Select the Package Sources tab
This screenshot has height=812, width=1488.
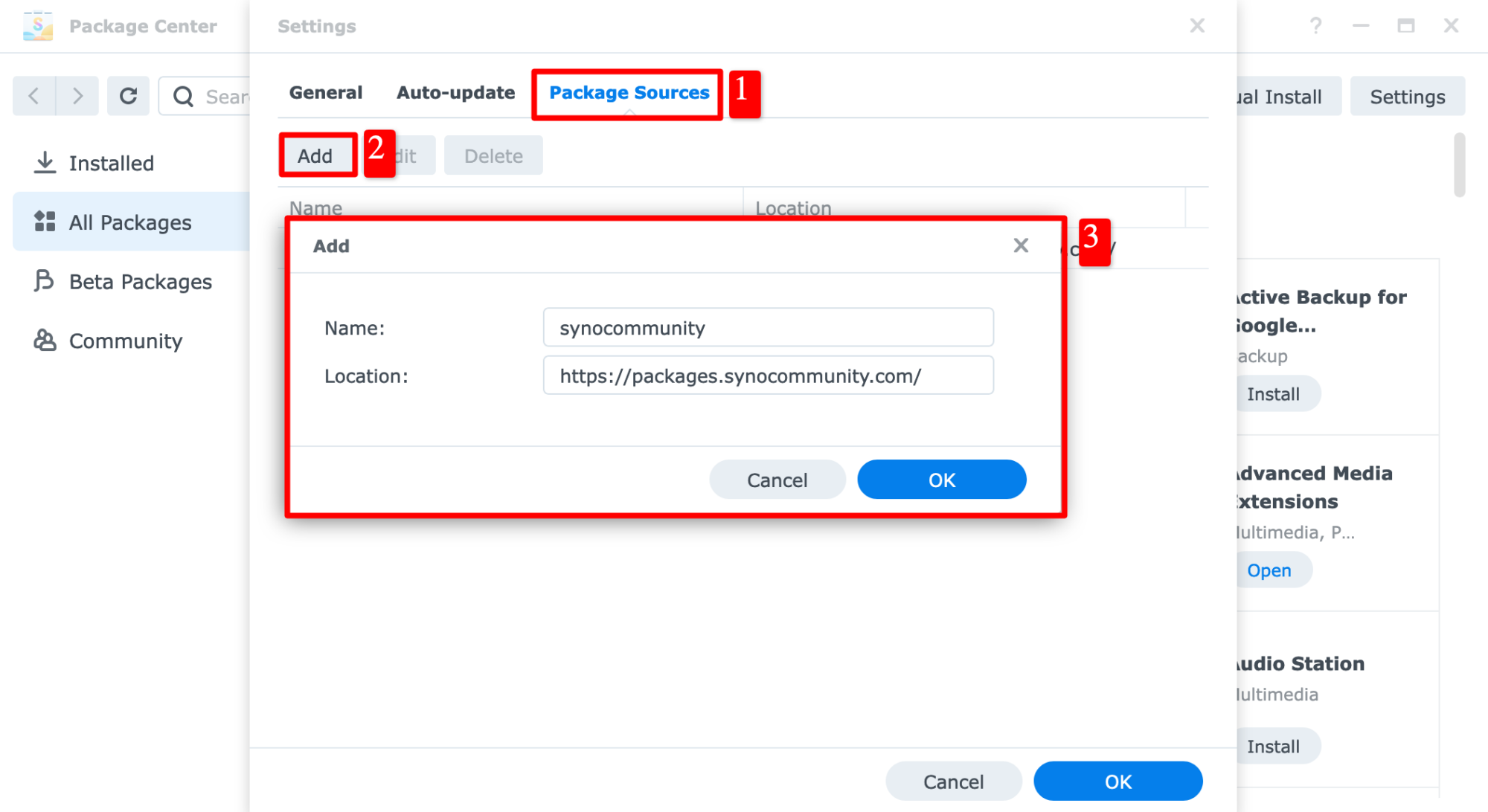[x=629, y=93]
